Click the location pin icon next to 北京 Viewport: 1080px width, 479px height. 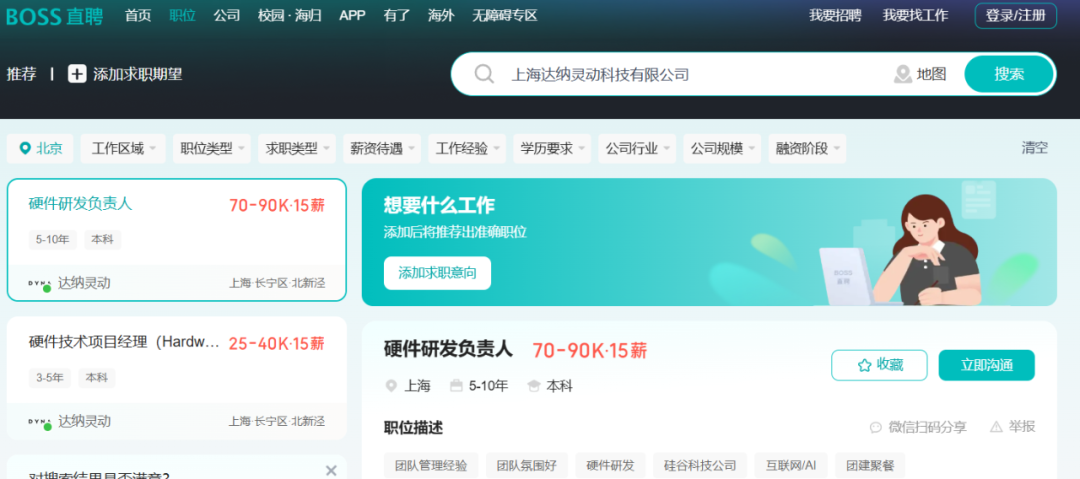[x=25, y=148]
